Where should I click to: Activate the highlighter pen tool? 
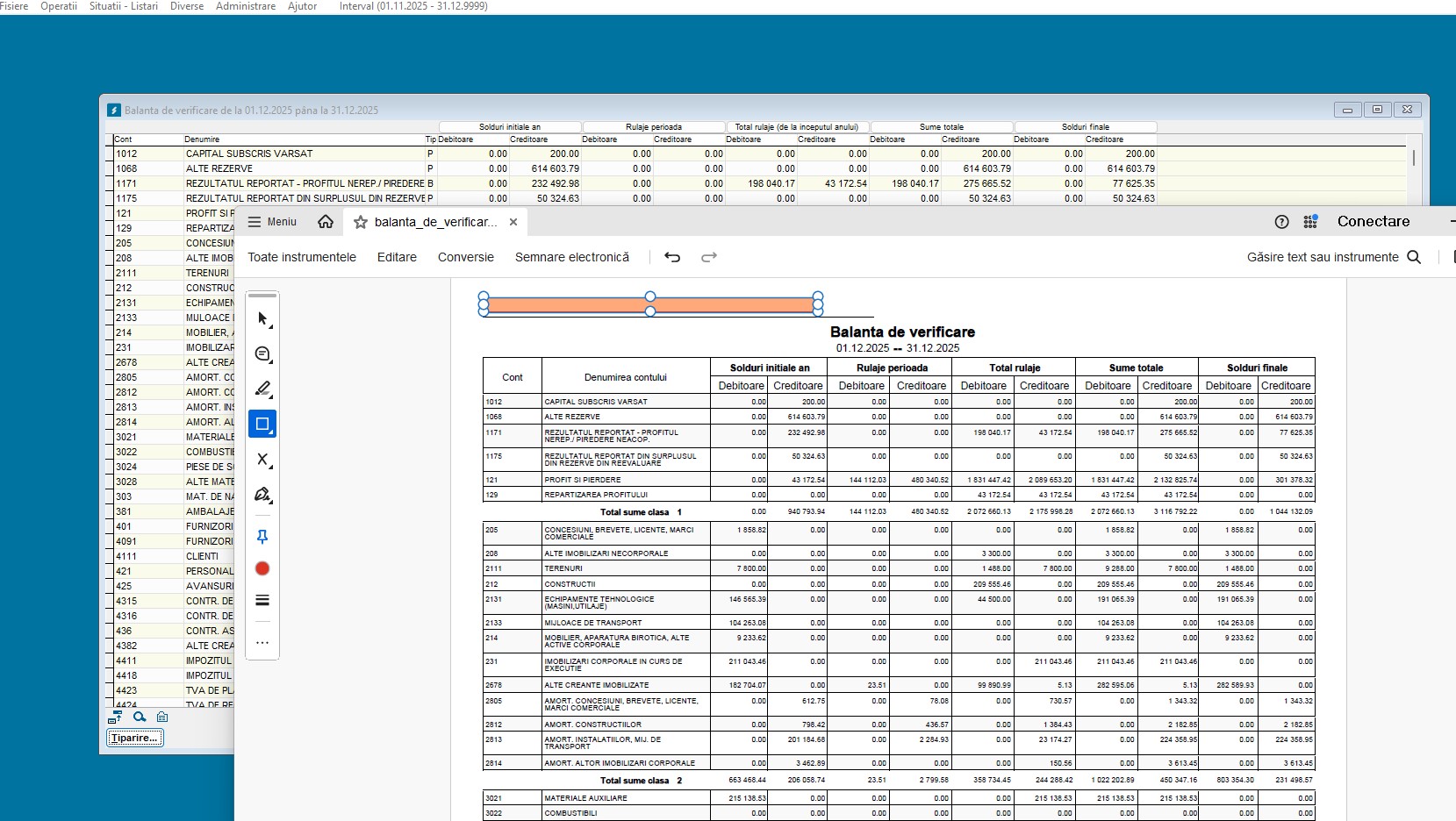[262, 389]
